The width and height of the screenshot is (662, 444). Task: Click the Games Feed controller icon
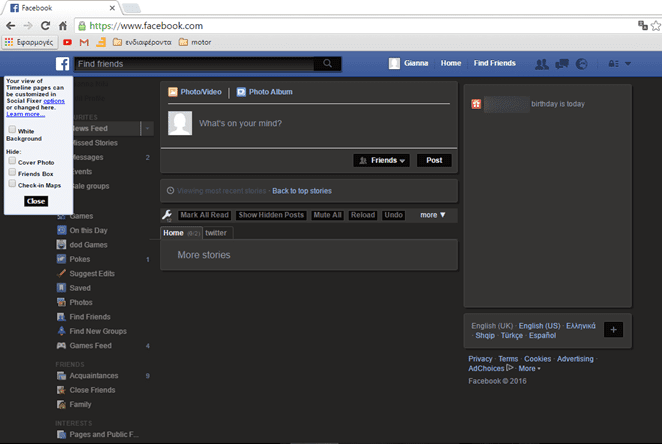[x=62, y=345]
